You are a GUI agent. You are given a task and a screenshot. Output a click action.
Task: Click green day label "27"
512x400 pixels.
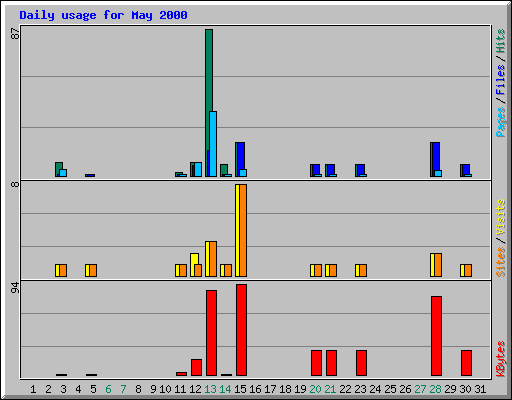pos(420,389)
